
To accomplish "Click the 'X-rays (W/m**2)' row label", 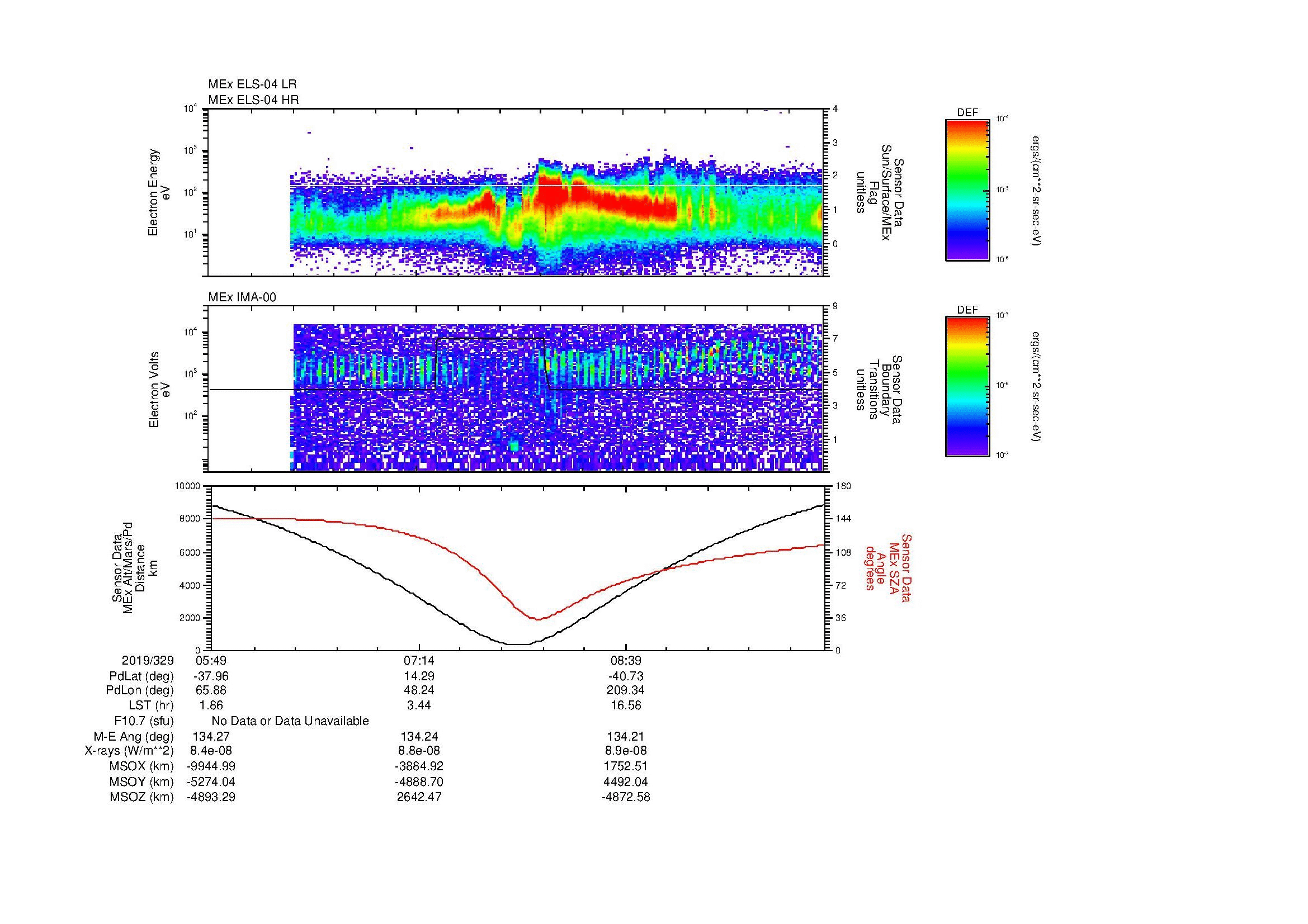I will 129,751.
